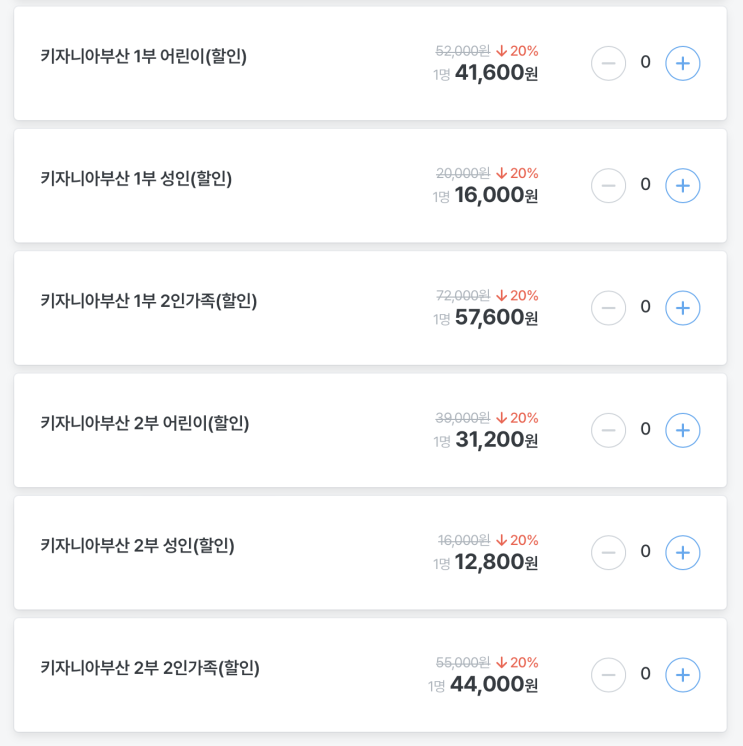Click plus icon for 2부 어린이(할인)
743x746 pixels.
click(682, 430)
